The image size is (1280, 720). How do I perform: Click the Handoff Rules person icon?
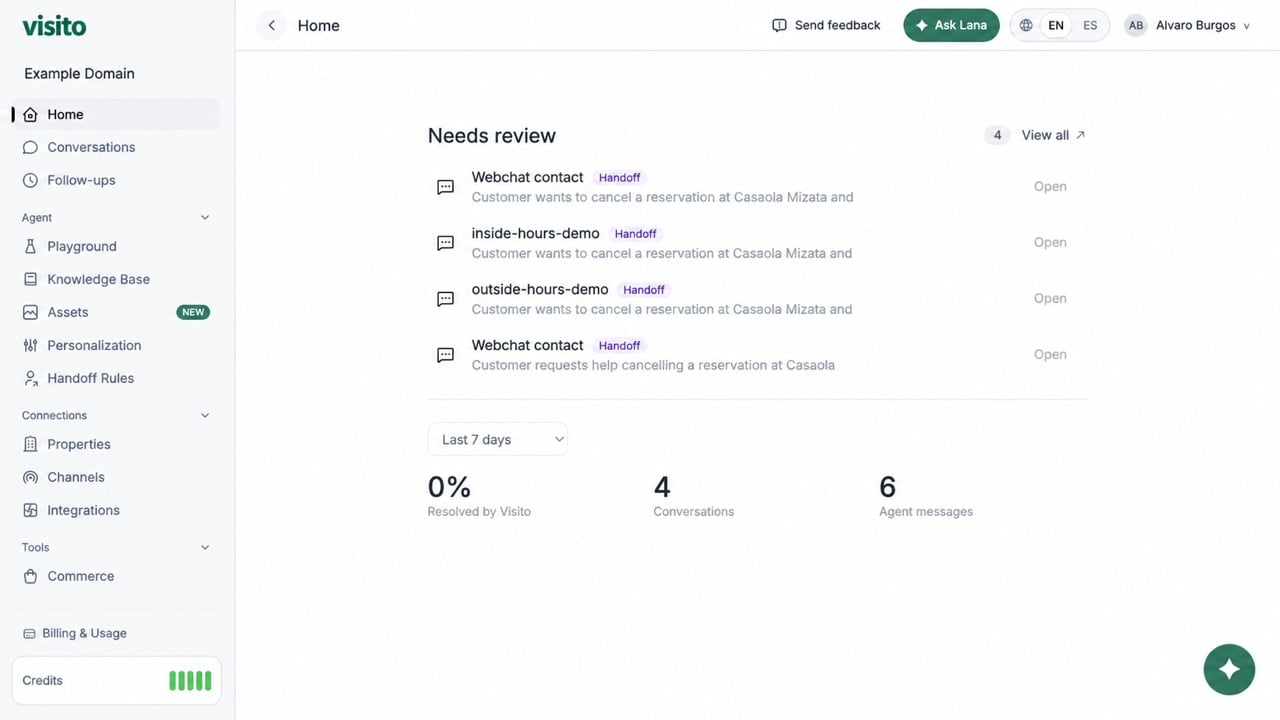(30, 378)
